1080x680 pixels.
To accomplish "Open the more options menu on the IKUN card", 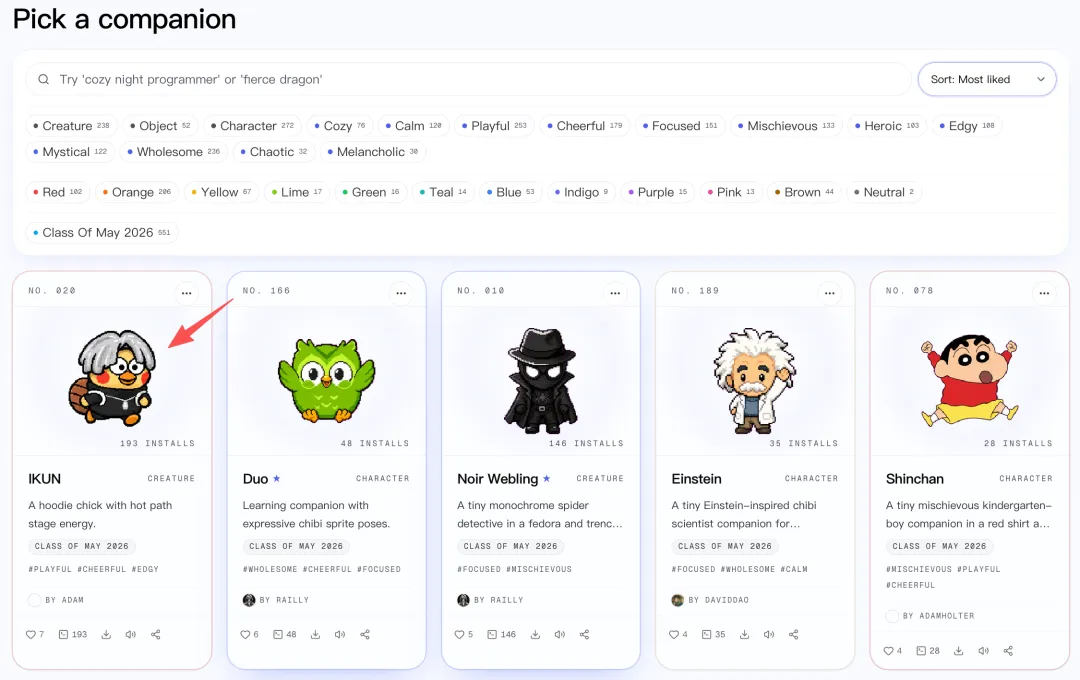I will pyautogui.click(x=187, y=293).
